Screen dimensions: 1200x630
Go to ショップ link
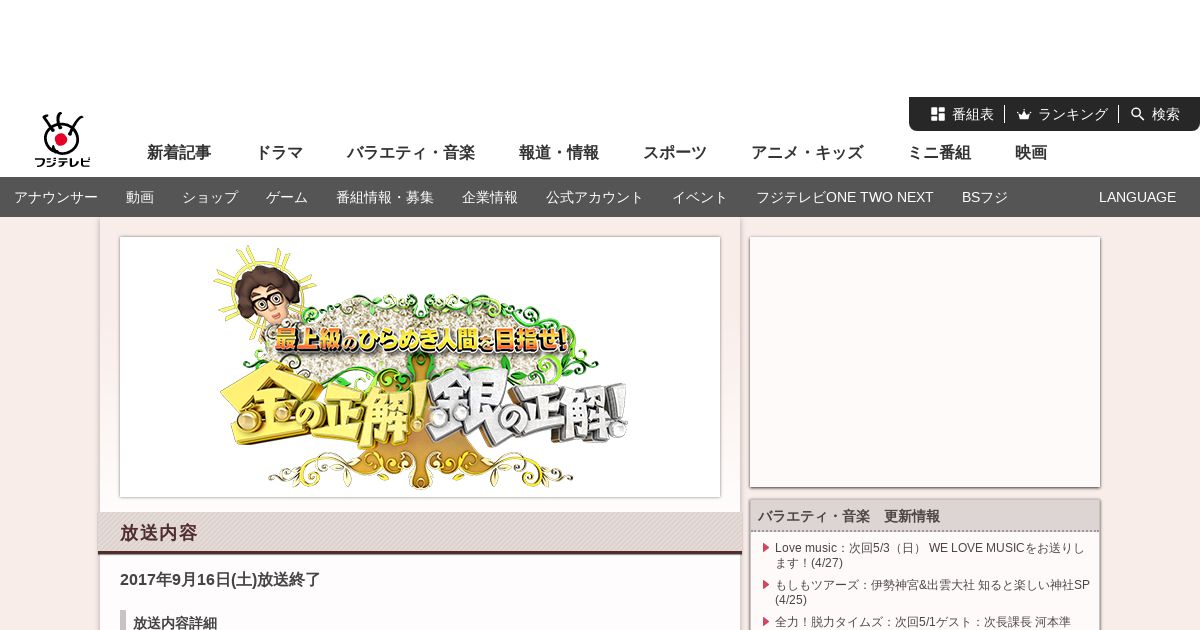click(210, 197)
